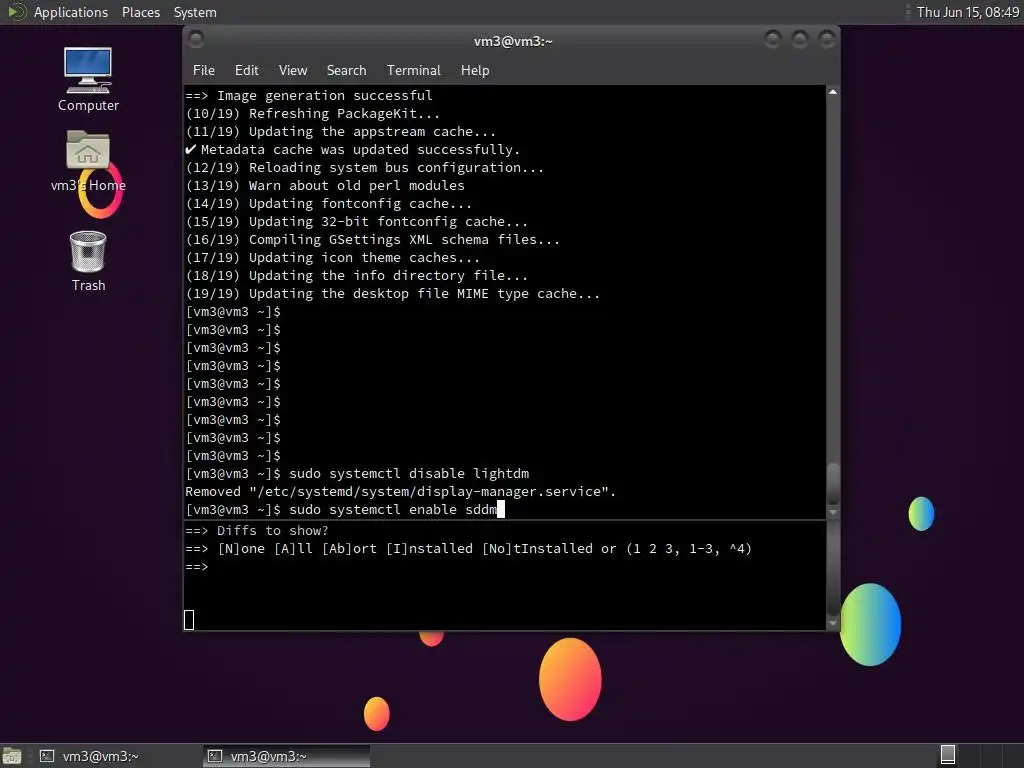The height and width of the screenshot is (768, 1024).
Task: Click the '(10/19) Refreshing PackageKit...' line
Action: coord(312,114)
